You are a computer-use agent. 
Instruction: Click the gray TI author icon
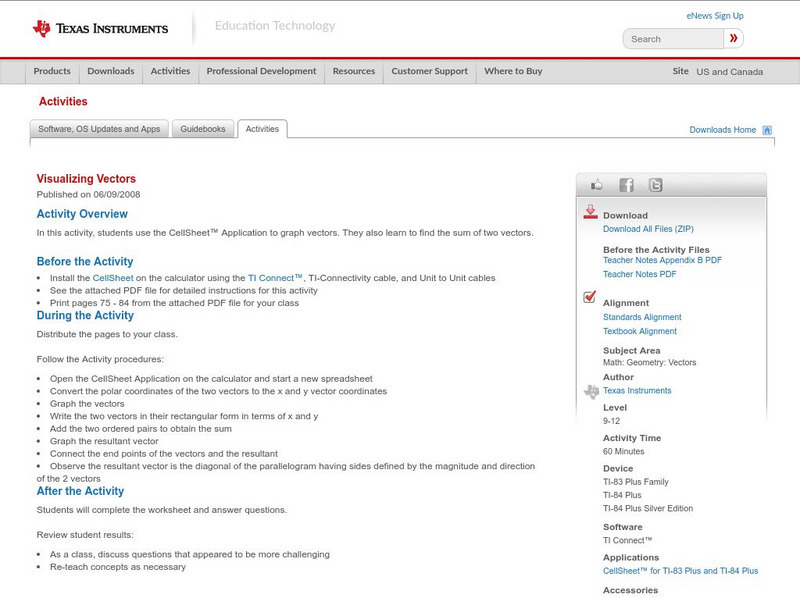[x=591, y=392]
